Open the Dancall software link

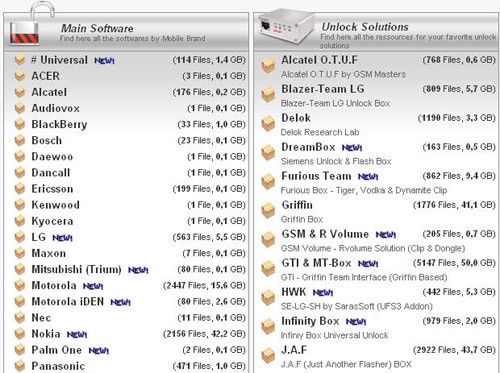coord(51,173)
